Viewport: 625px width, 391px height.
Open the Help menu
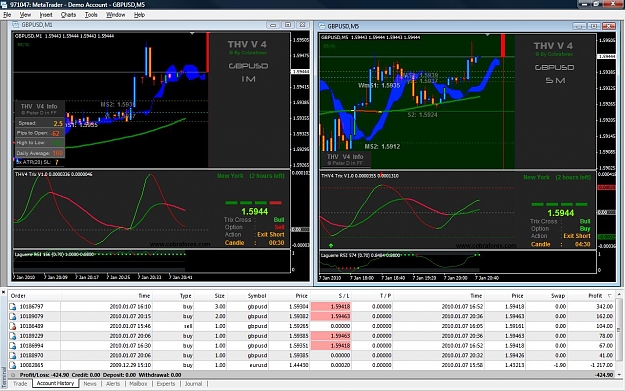coord(139,15)
